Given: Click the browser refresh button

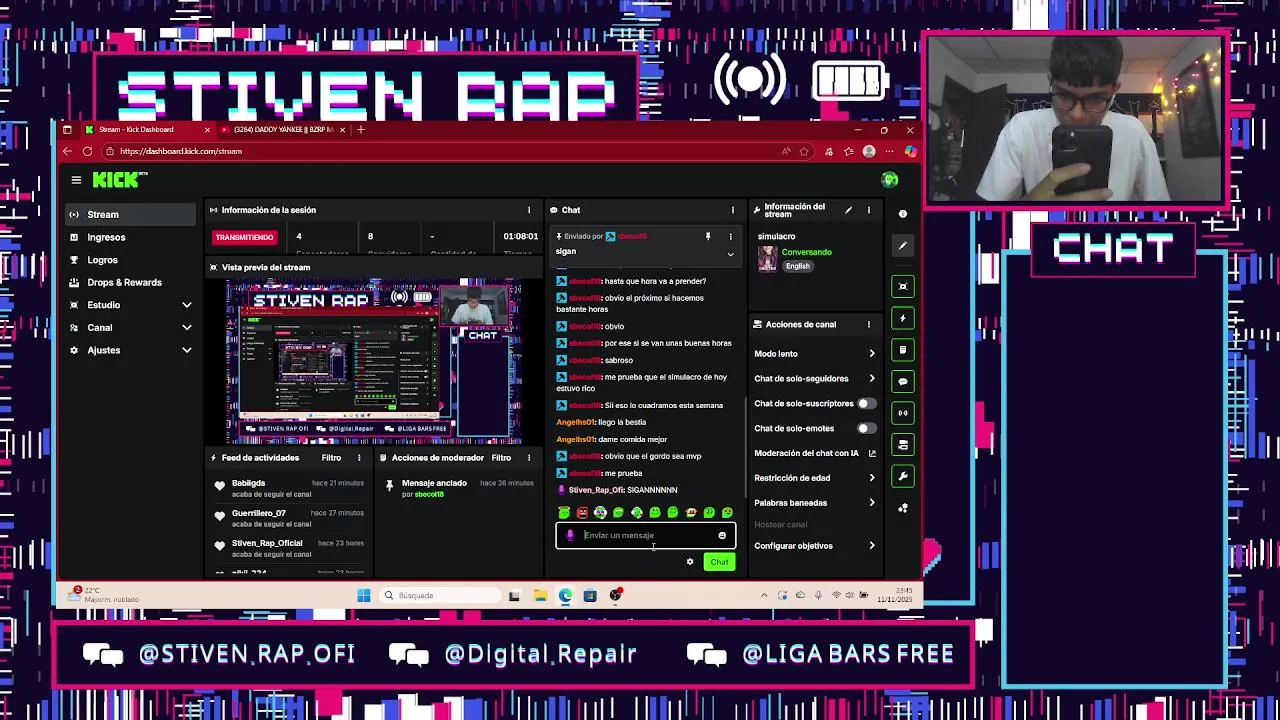Looking at the screenshot, I should click(87, 151).
